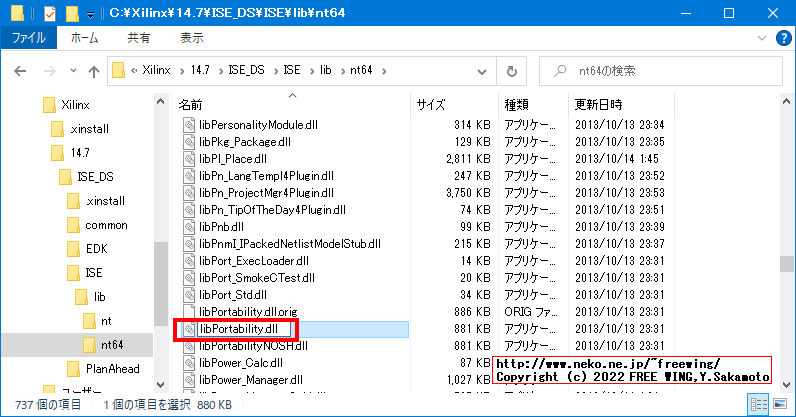The height and width of the screenshot is (417, 796).
Task: Sort by the 更新日時 column header
Action: (x=598, y=105)
